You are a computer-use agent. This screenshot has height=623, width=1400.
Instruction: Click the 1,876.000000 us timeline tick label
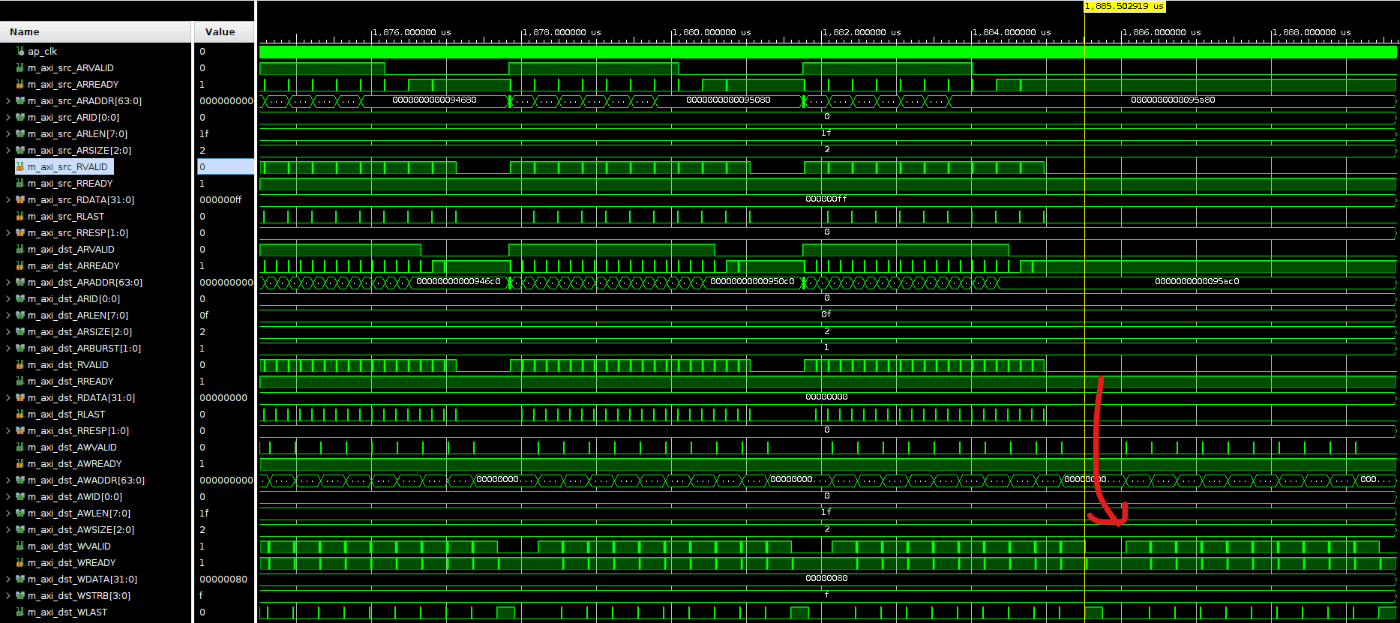point(412,32)
